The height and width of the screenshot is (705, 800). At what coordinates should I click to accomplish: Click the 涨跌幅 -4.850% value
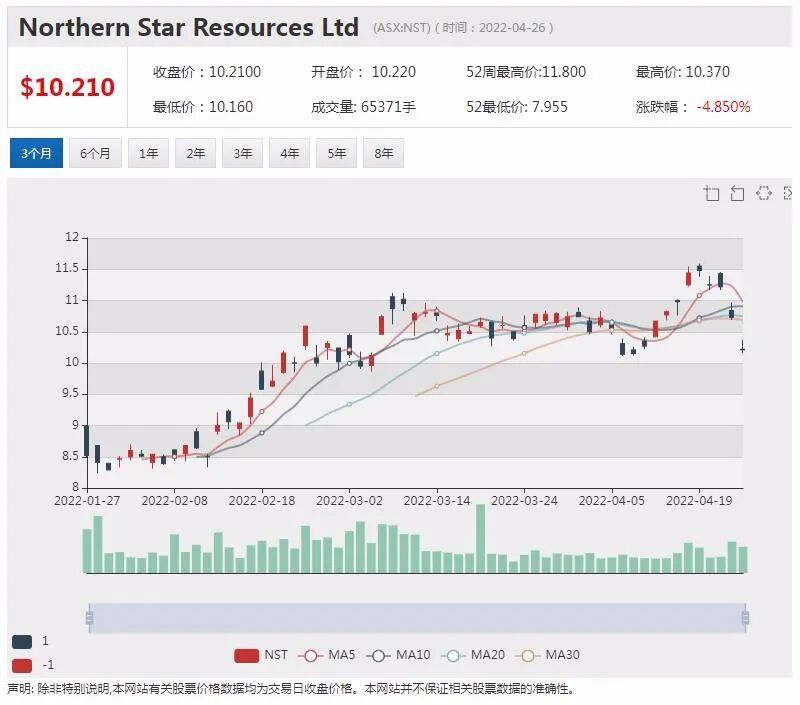point(693,107)
